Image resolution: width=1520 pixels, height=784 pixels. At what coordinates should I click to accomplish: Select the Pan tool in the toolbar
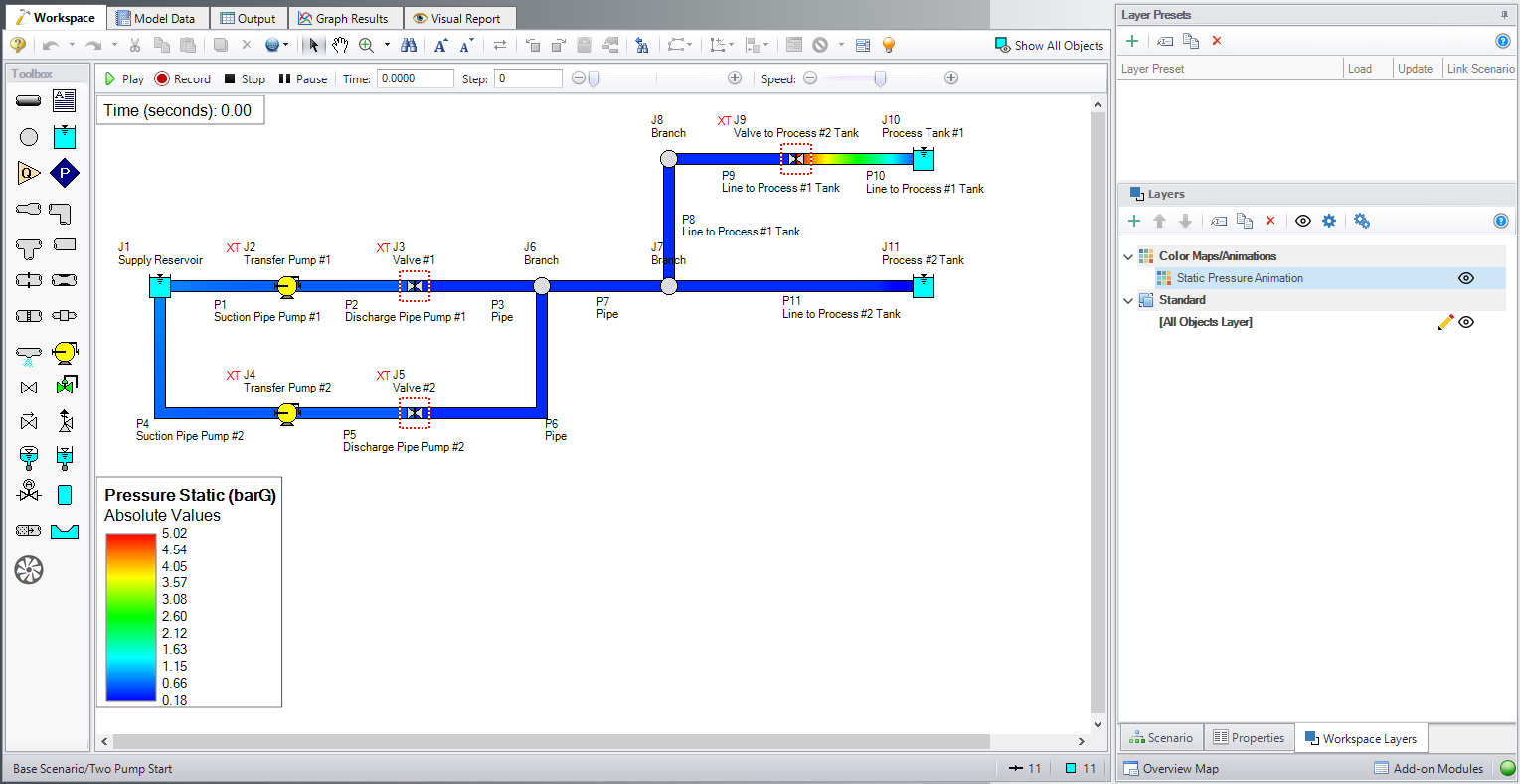[339, 45]
